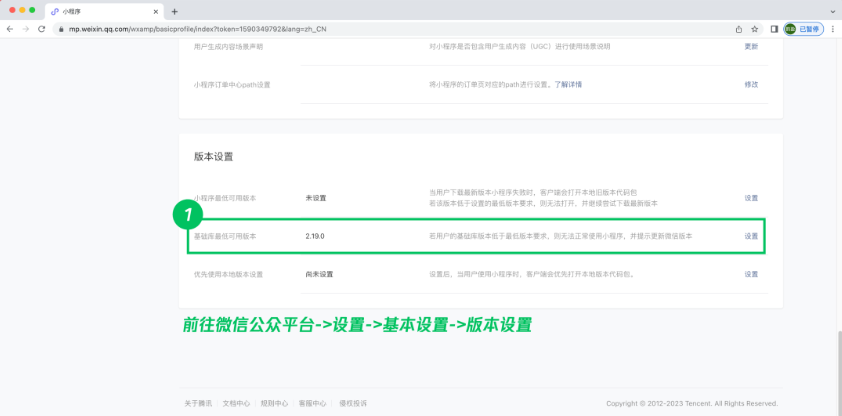This screenshot has height=416, width=842.
Task: Open a new browser tab
Action: pyautogui.click(x=174, y=11)
